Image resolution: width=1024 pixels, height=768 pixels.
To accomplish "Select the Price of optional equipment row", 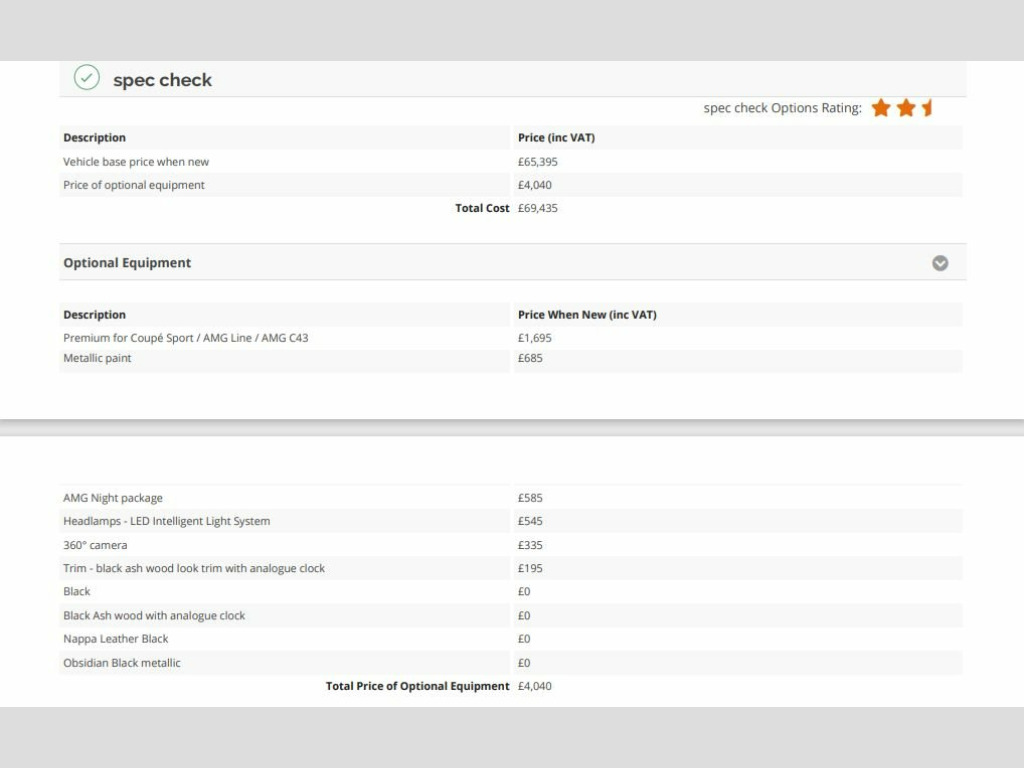I will pos(134,185).
